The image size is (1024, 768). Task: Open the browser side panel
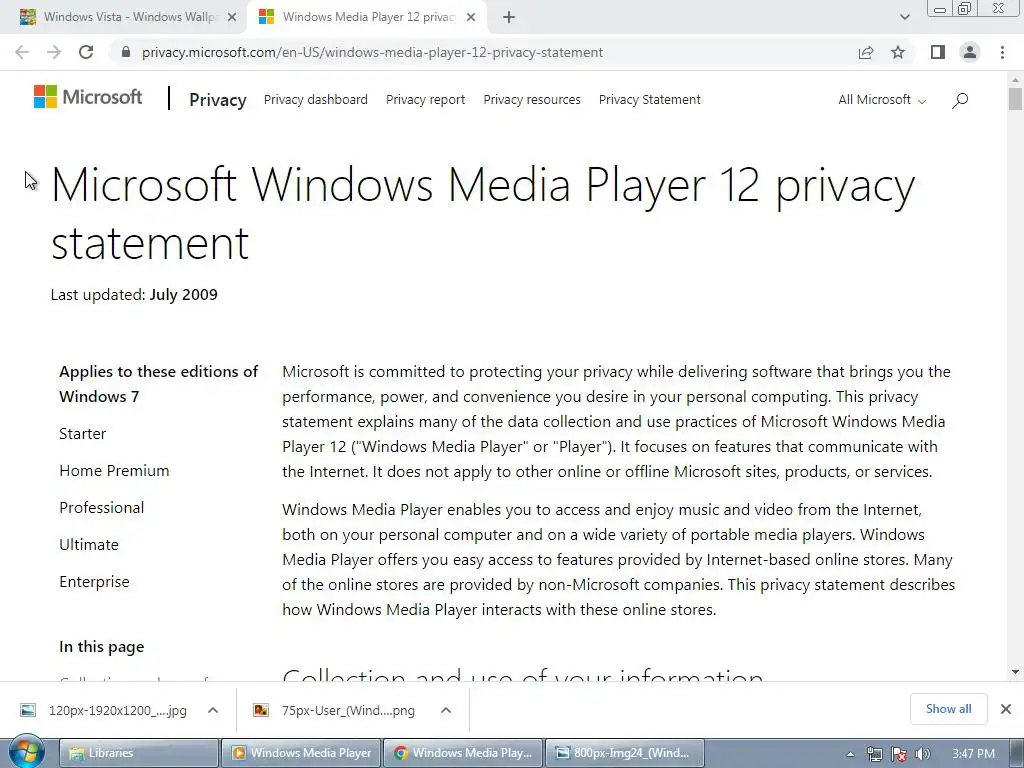pos(938,52)
